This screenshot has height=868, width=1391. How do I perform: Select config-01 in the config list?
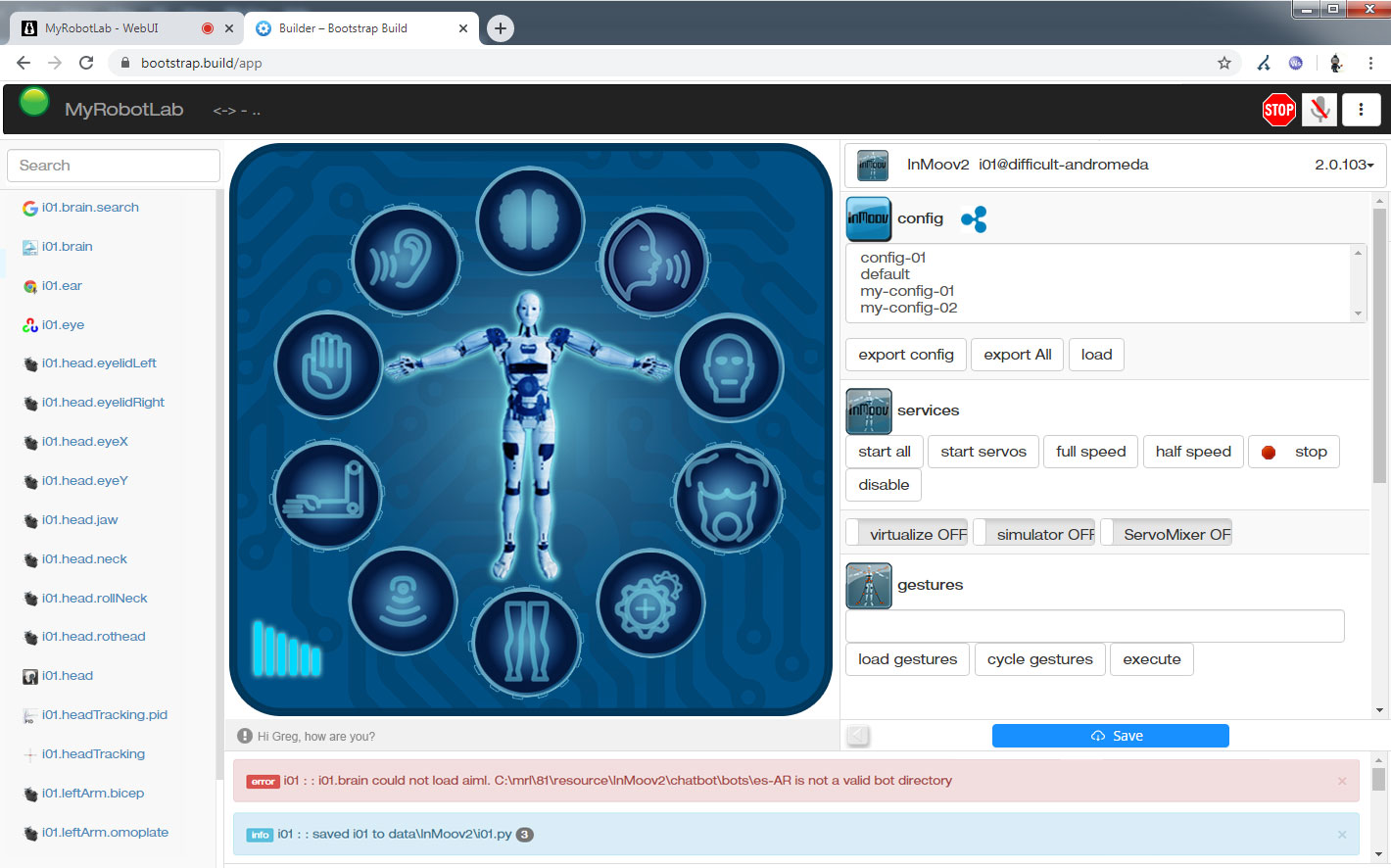click(x=893, y=258)
